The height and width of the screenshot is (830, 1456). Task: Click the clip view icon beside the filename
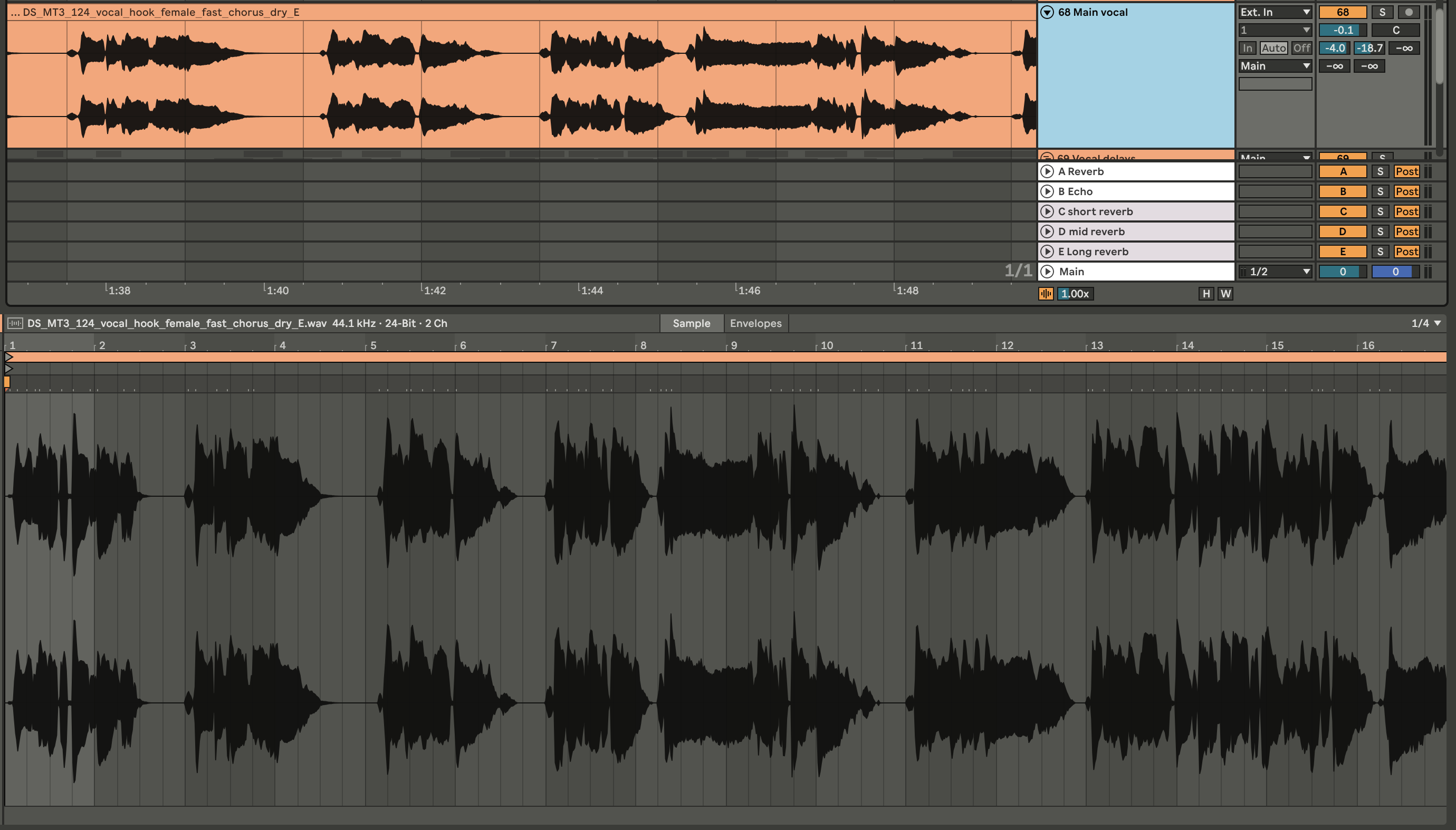pos(15,323)
